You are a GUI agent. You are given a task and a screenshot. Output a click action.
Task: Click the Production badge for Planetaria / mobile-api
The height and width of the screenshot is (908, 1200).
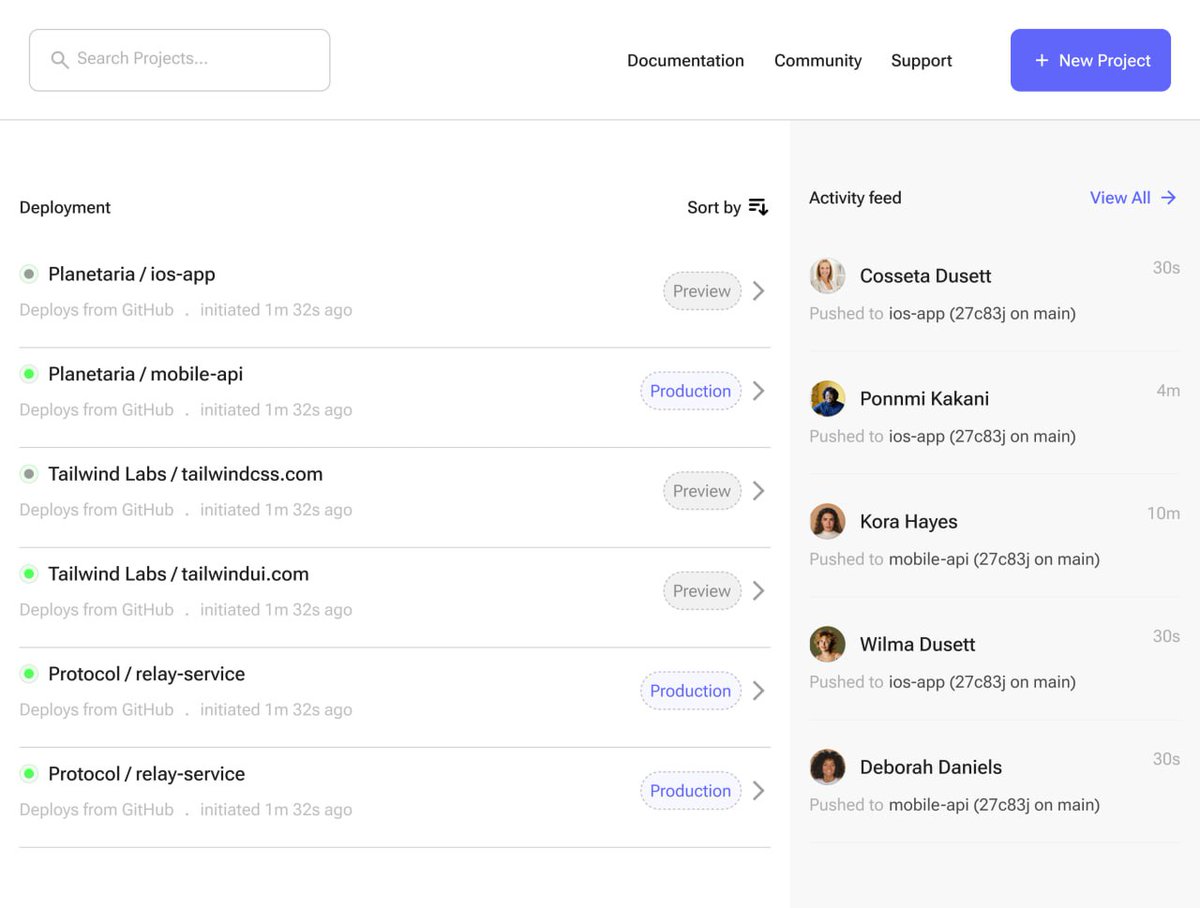pyautogui.click(x=690, y=391)
